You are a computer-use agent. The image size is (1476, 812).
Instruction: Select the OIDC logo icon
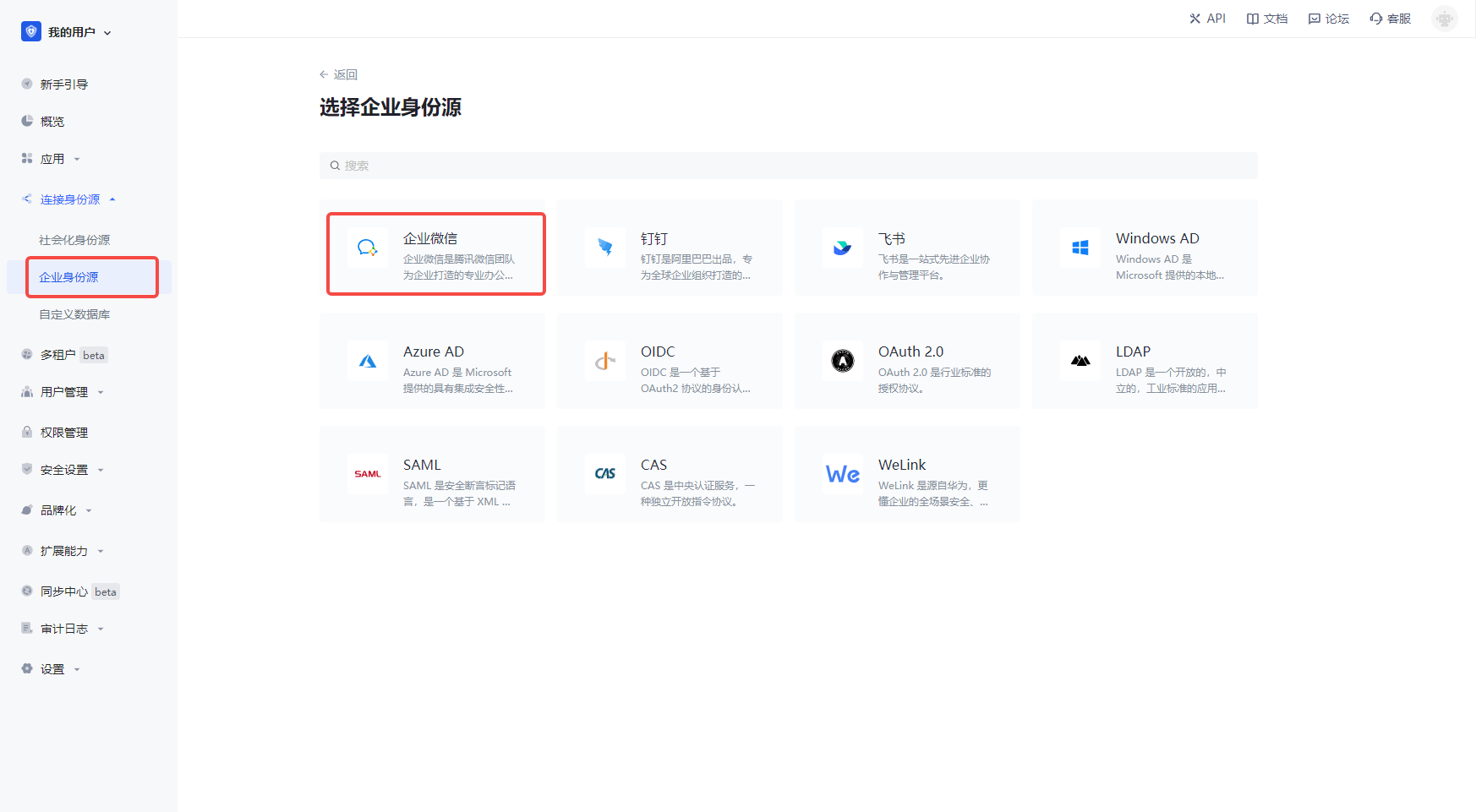(x=605, y=361)
